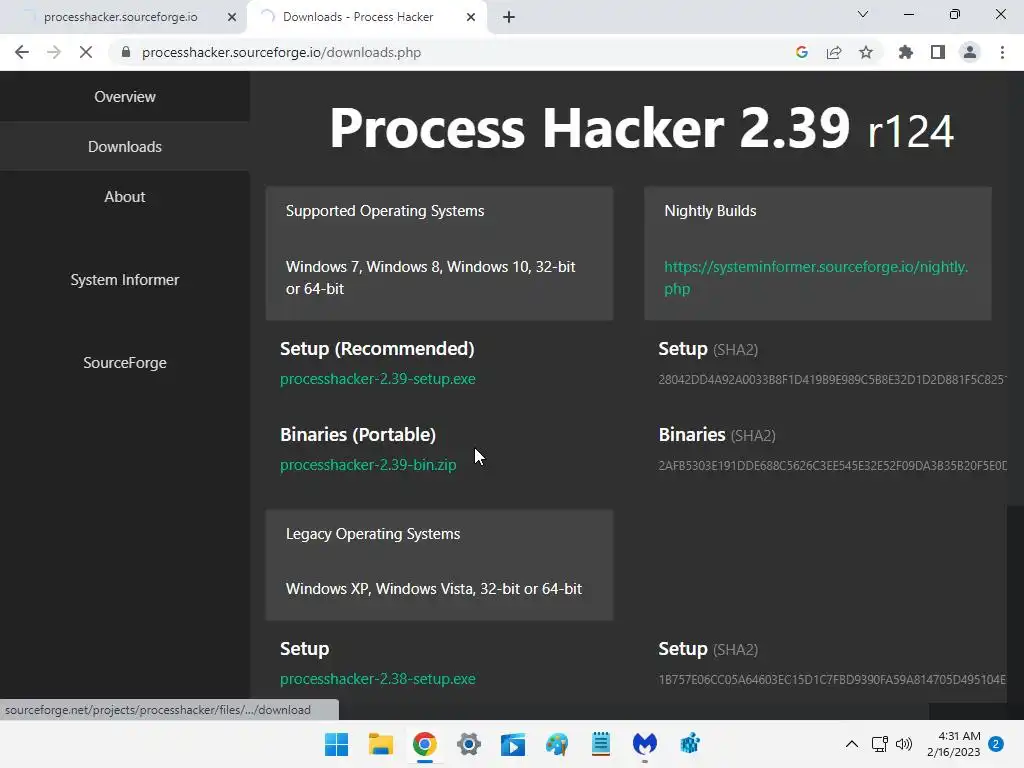Close the processhacker.sourceforge.io tab
1024x768 pixels.
click(x=232, y=17)
